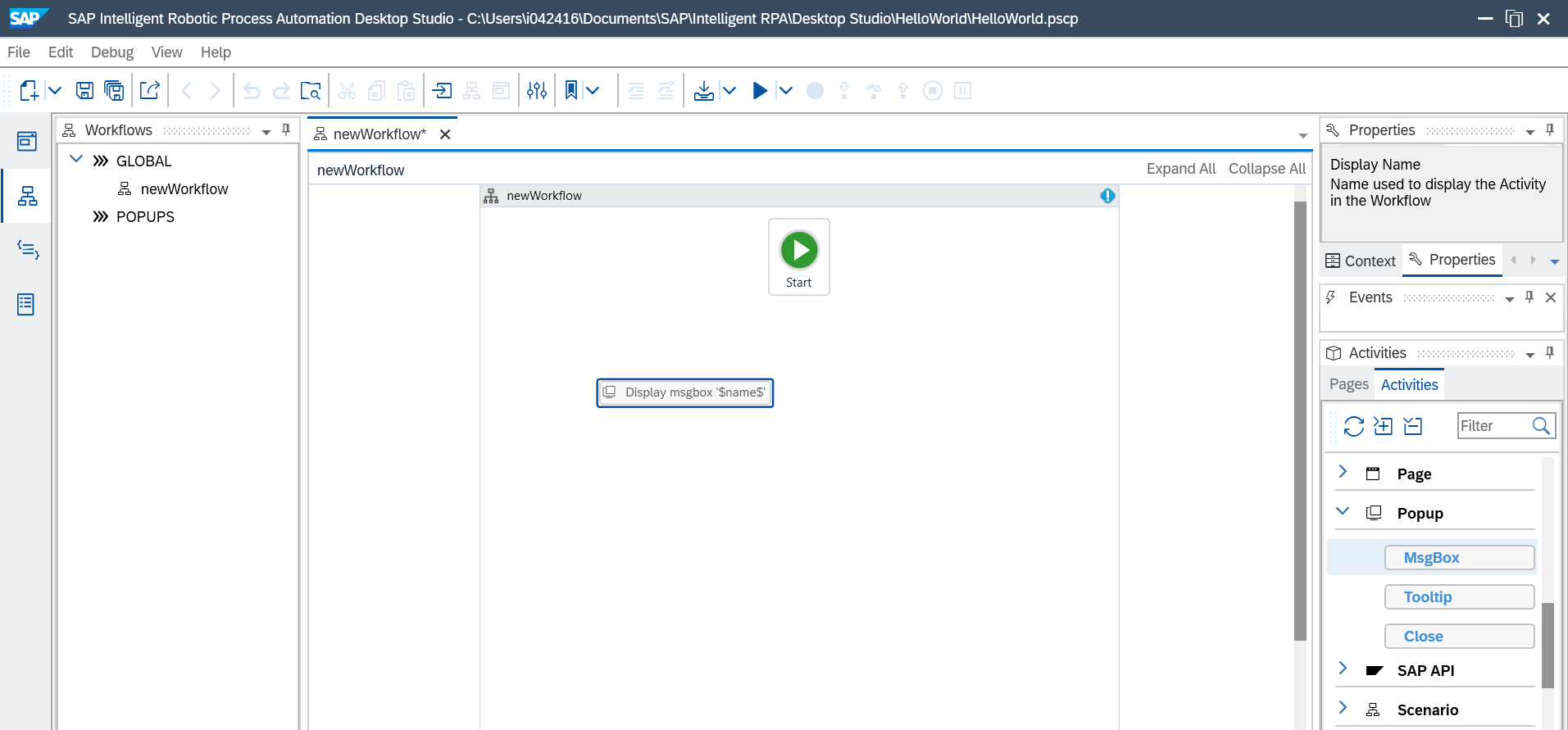This screenshot has height=730, width=1568.
Task: Close the newWorkflow* tab
Action: pyautogui.click(x=445, y=134)
